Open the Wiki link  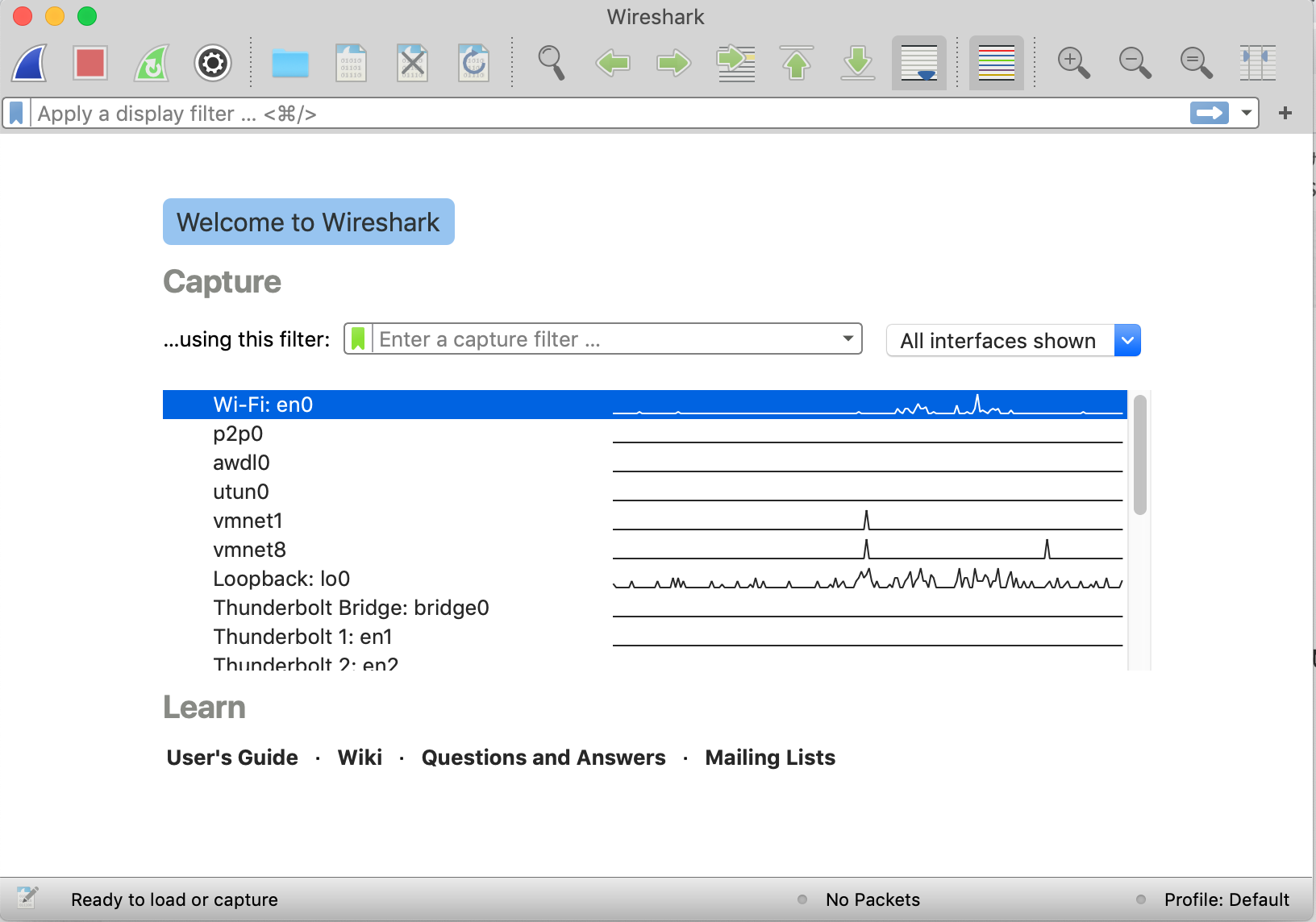click(360, 758)
